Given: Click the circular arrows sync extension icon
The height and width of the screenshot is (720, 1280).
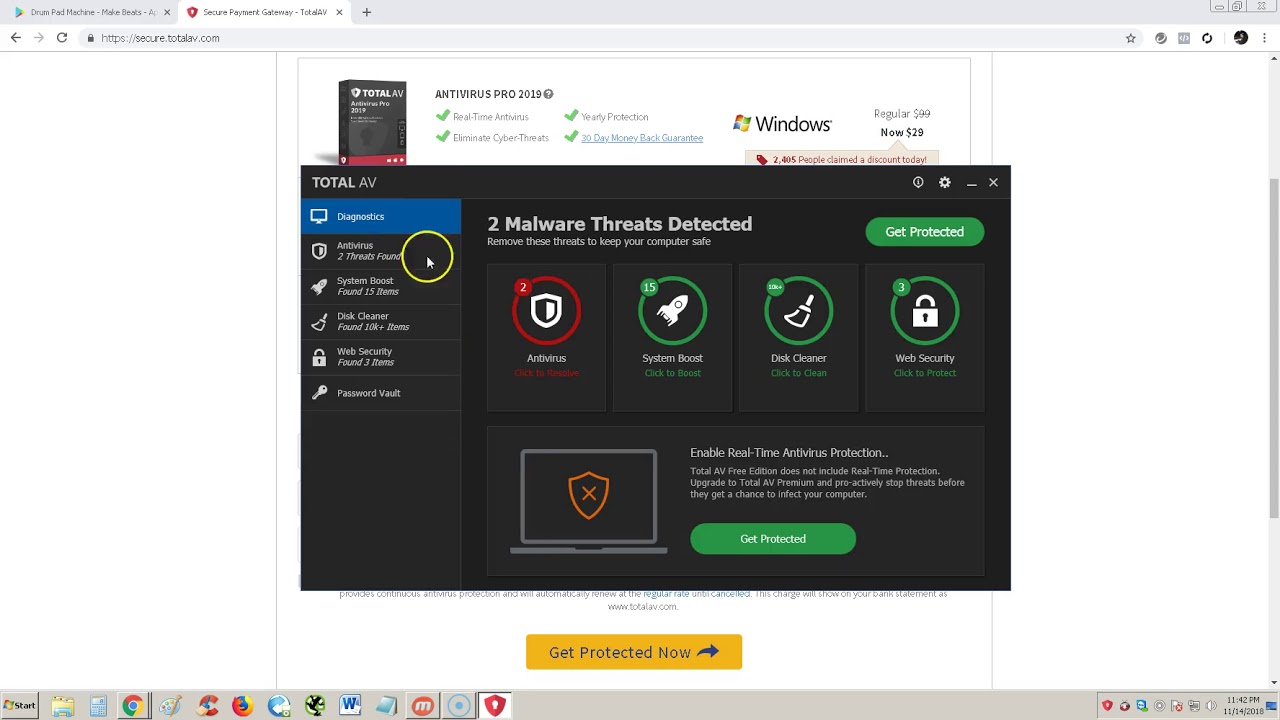Looking at the screenshot, I should pos(1207,38).
